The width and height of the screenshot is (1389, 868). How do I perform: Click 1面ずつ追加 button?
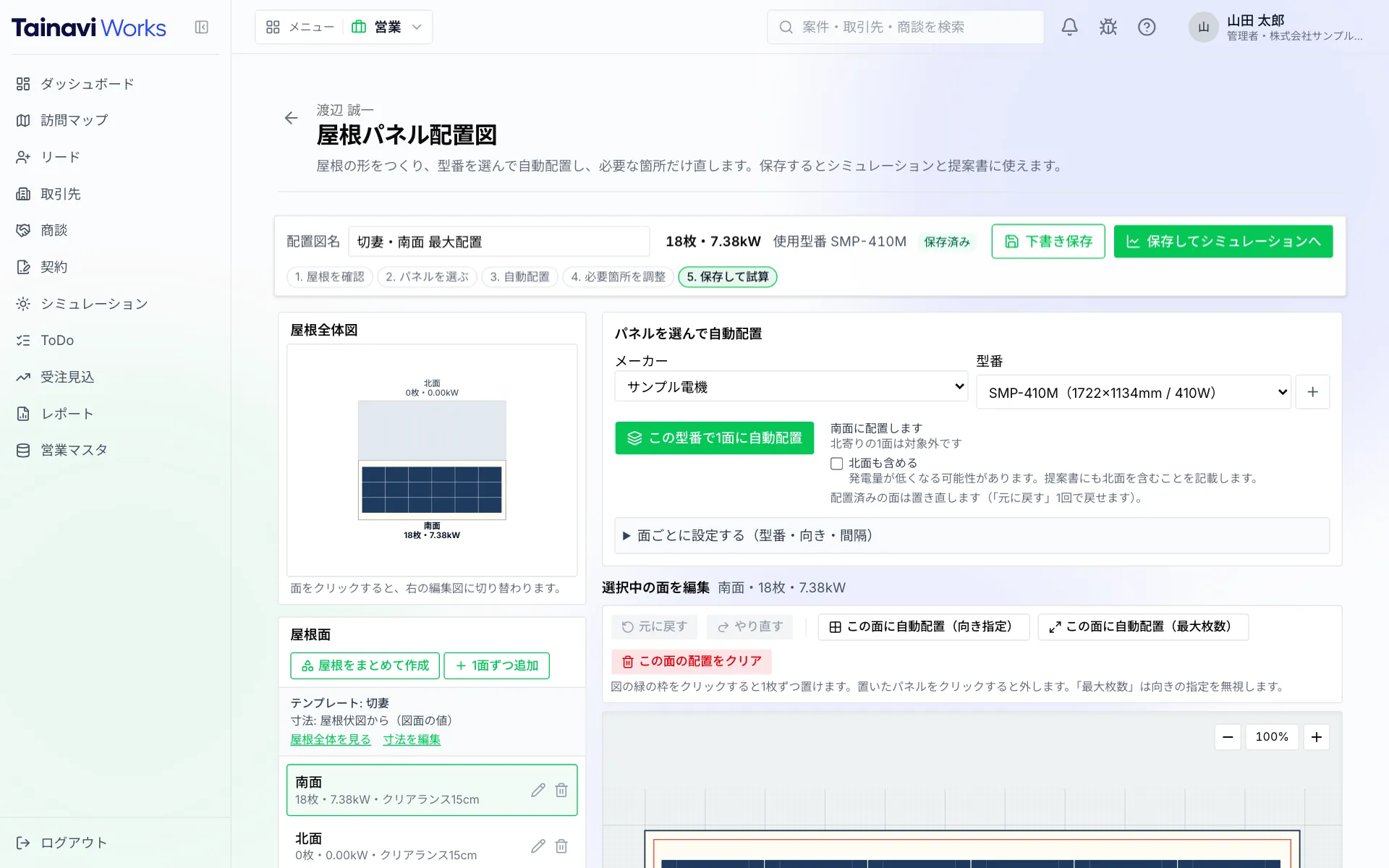(497, 665)
